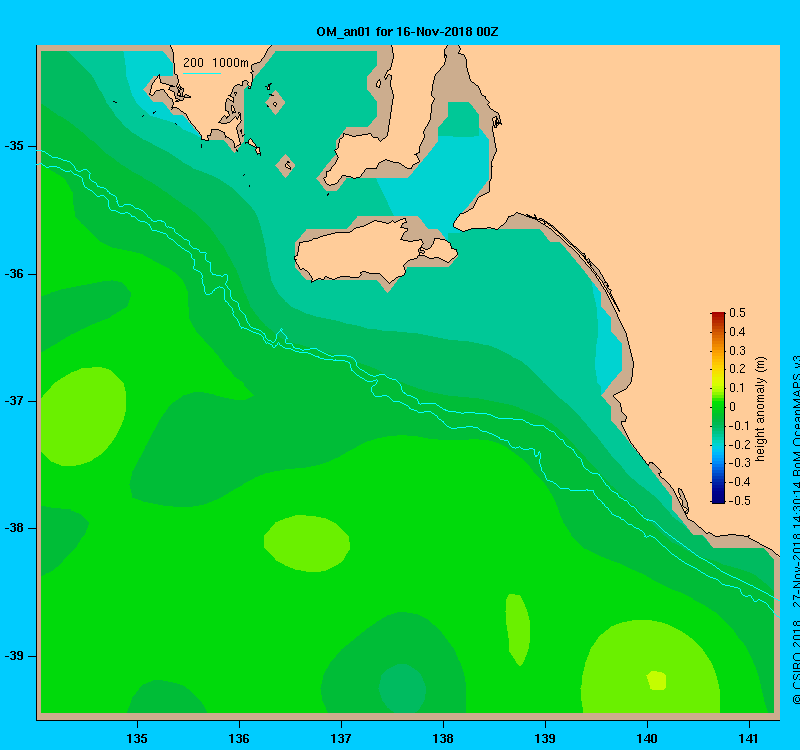Click the longitude label "140"
Screen dimensions: 800x750
(647, 738)
